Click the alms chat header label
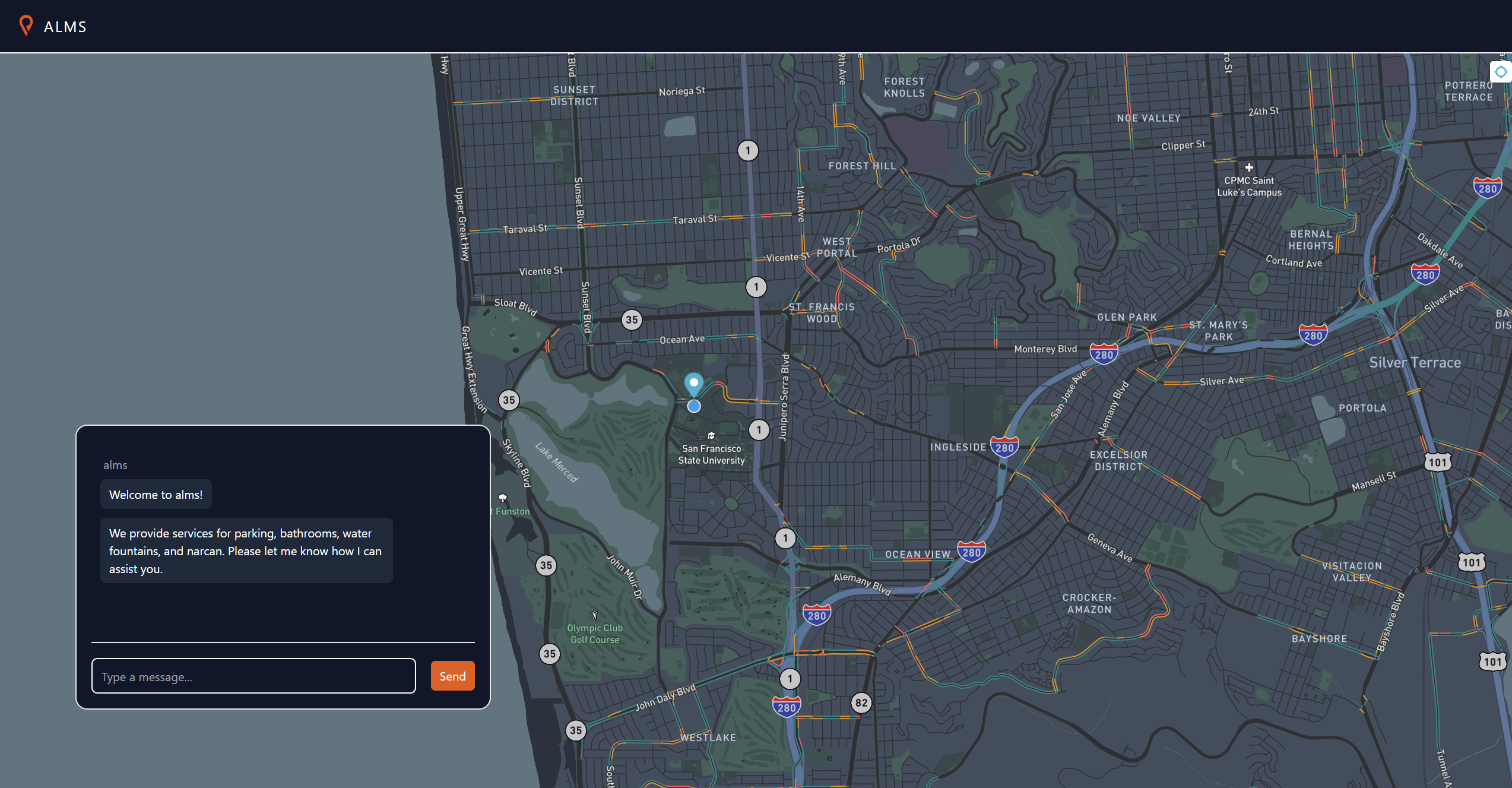The height and width of the screenshot is (788, 1512). pyautogui.click(x=115, y=465)
